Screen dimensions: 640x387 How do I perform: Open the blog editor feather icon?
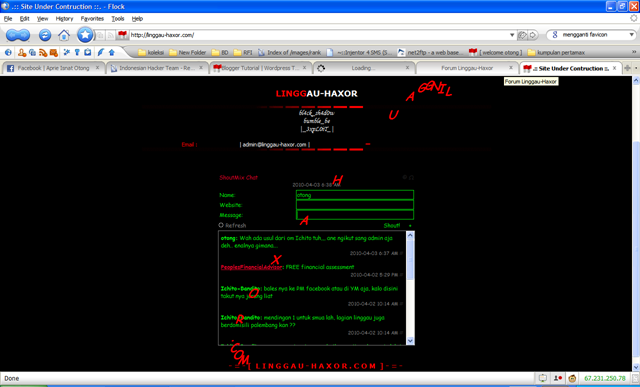click(100, 52)
